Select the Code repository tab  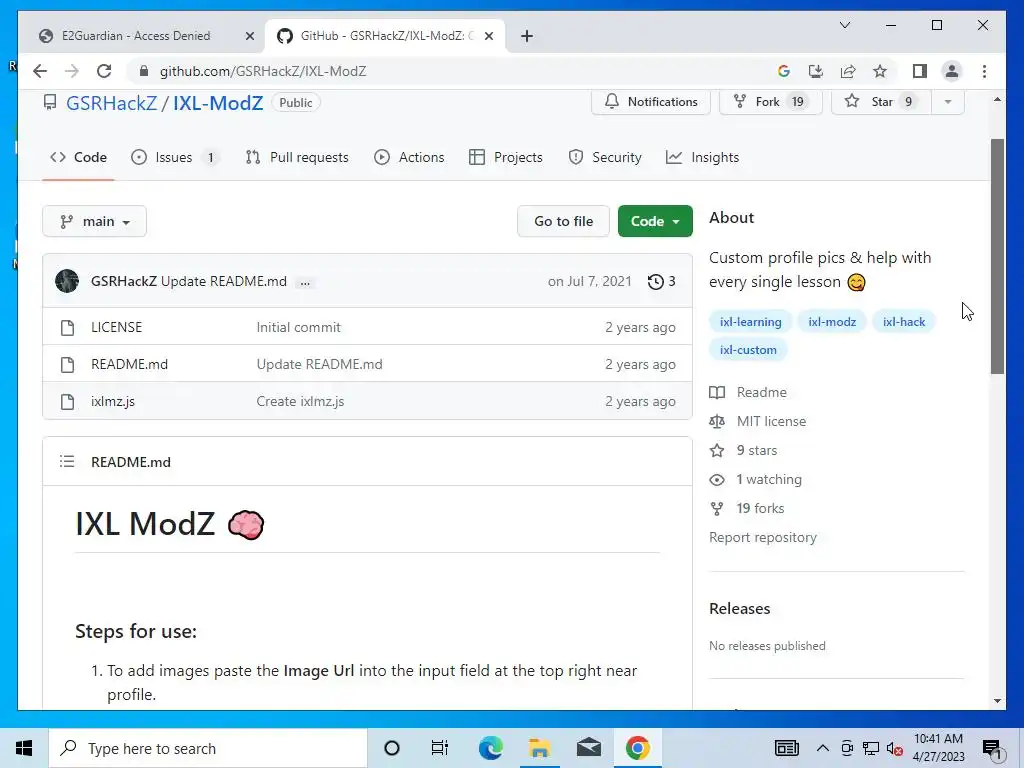pos(78,157)
